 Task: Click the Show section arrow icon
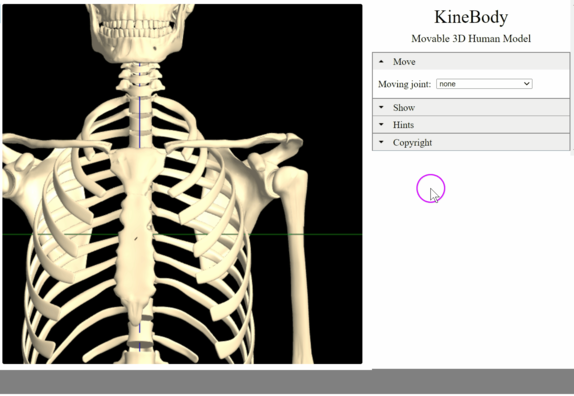coord(381,107)
